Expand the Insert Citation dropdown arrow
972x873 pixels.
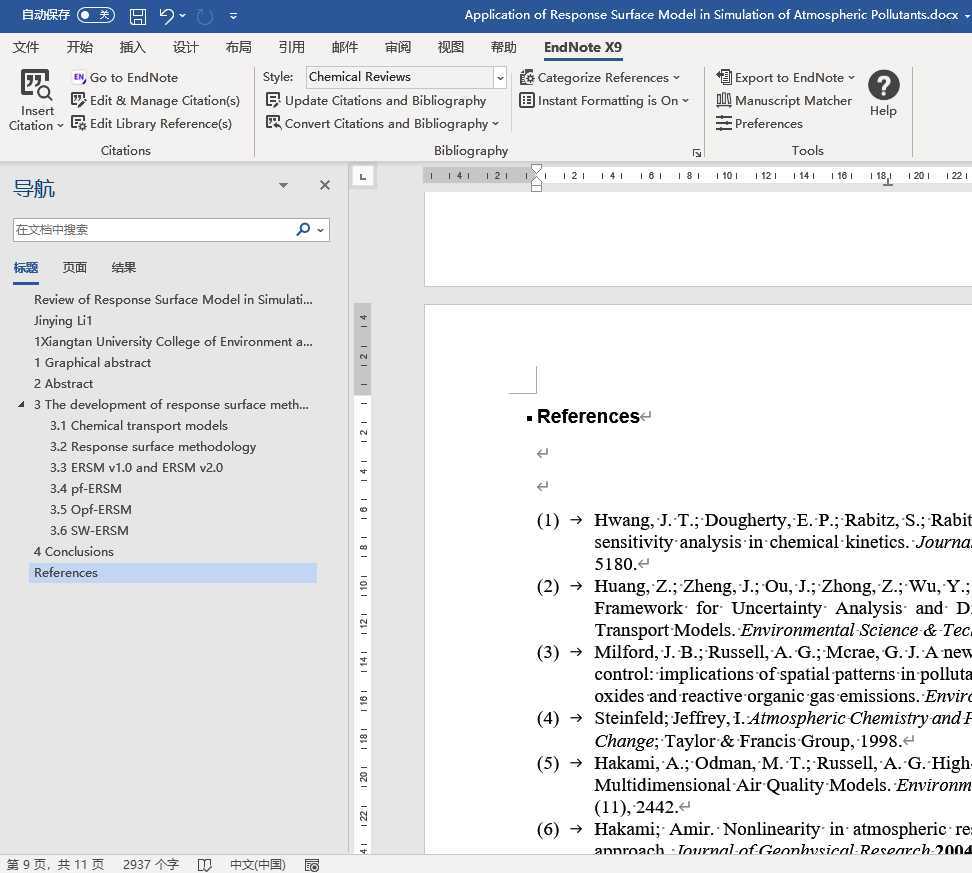click(x=60, y=126)
